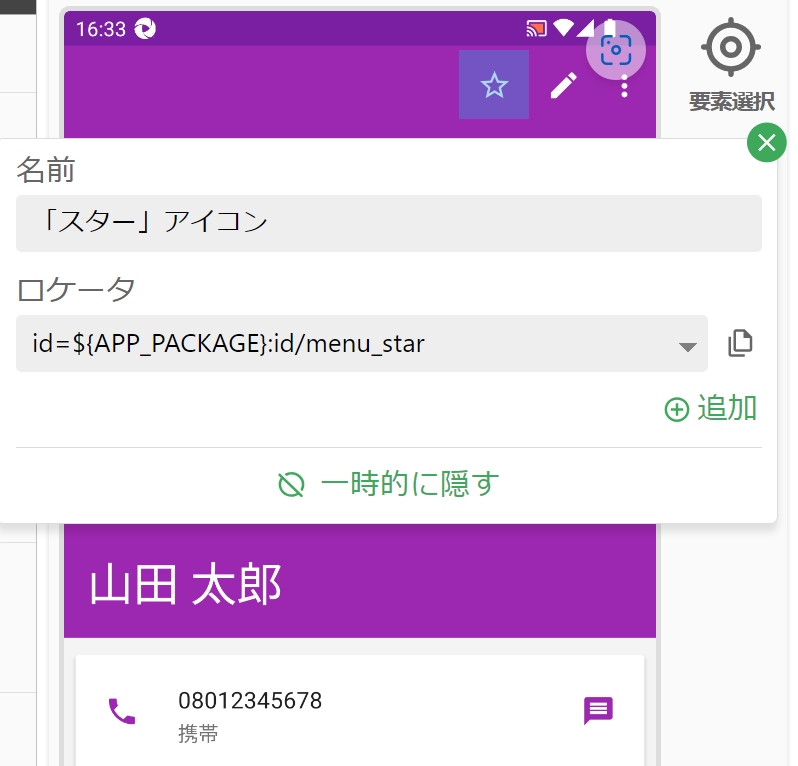Click the contact name 山田 太郎
This screenshot has width=798, height=766.
pos(186,584)
